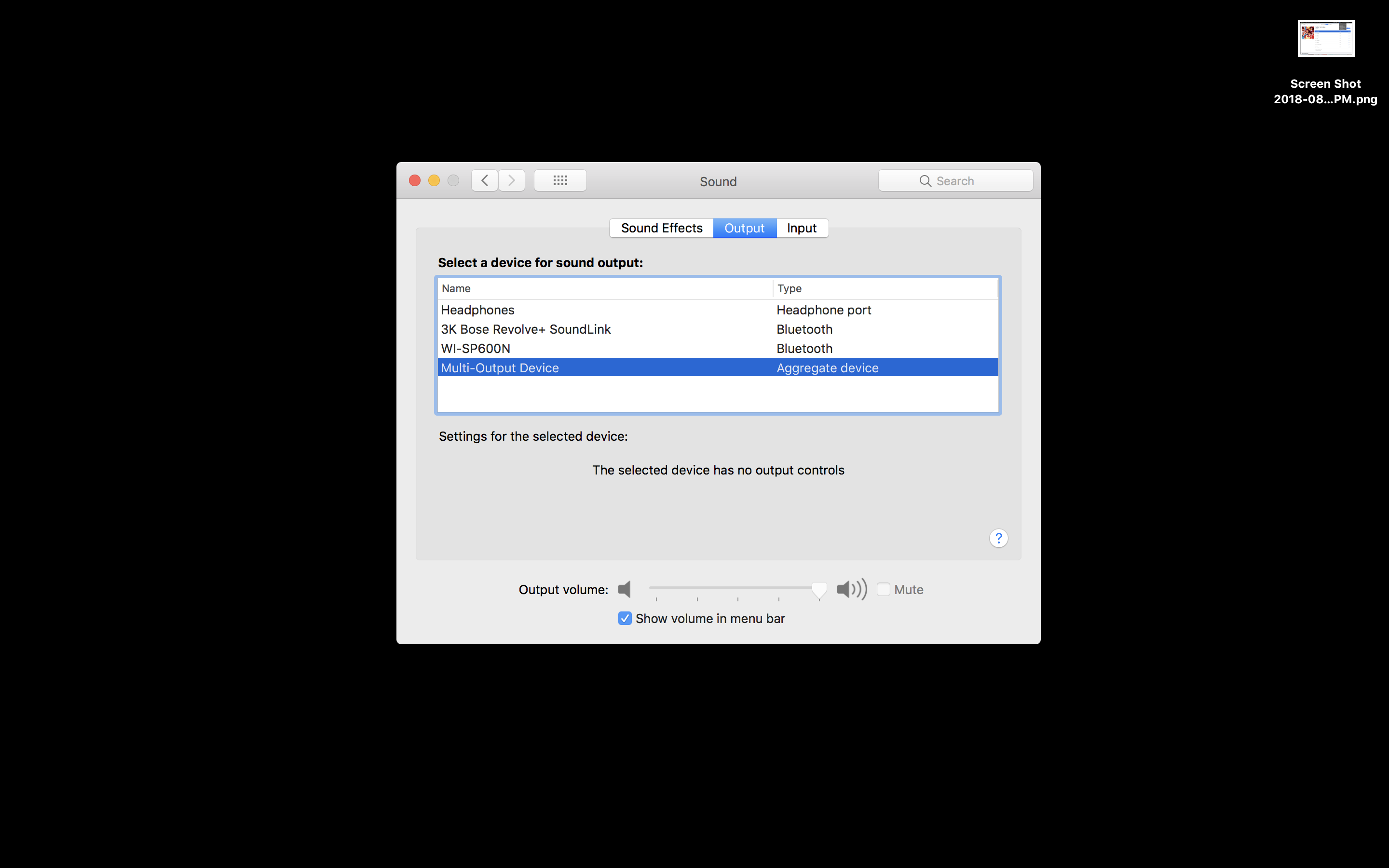Show all preferences grid button
Viewport: 1389px width, 868px height.
pos(560,181)
